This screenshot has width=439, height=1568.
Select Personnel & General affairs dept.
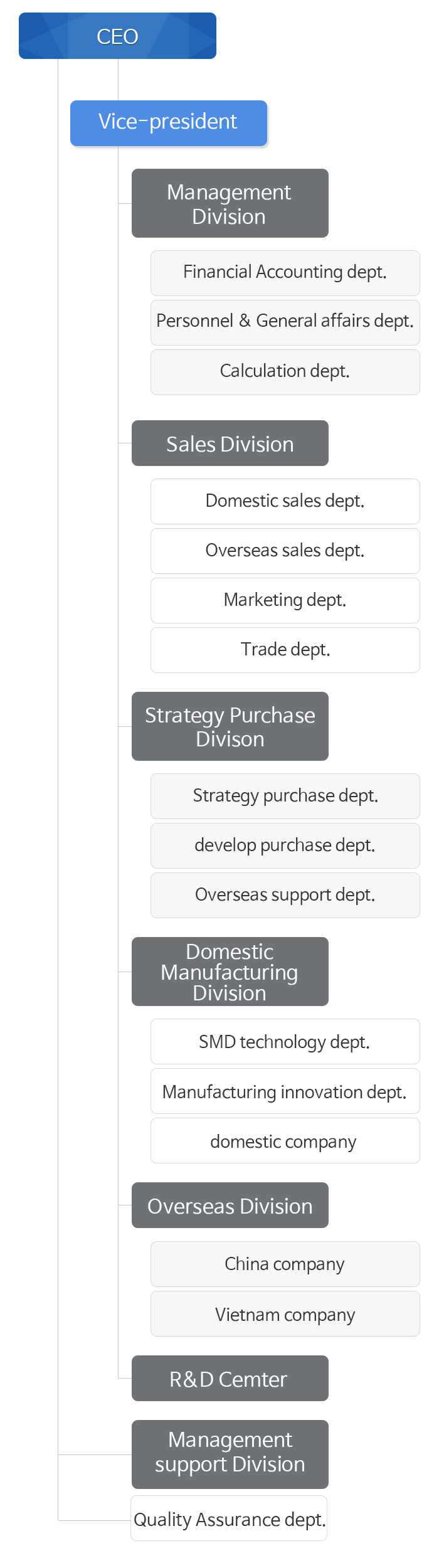pyautogui.click(x=285, y=322)
